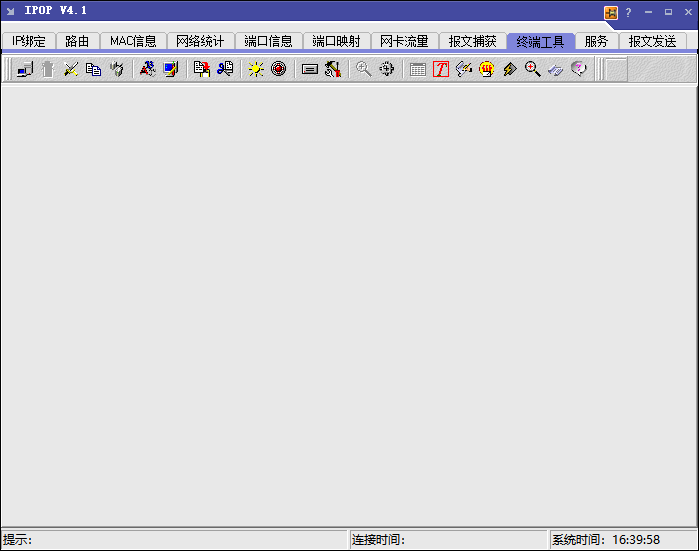The image size is (699, 551).
Task: Click the yellow lightning bolt icon
Action: click(510, 69)
